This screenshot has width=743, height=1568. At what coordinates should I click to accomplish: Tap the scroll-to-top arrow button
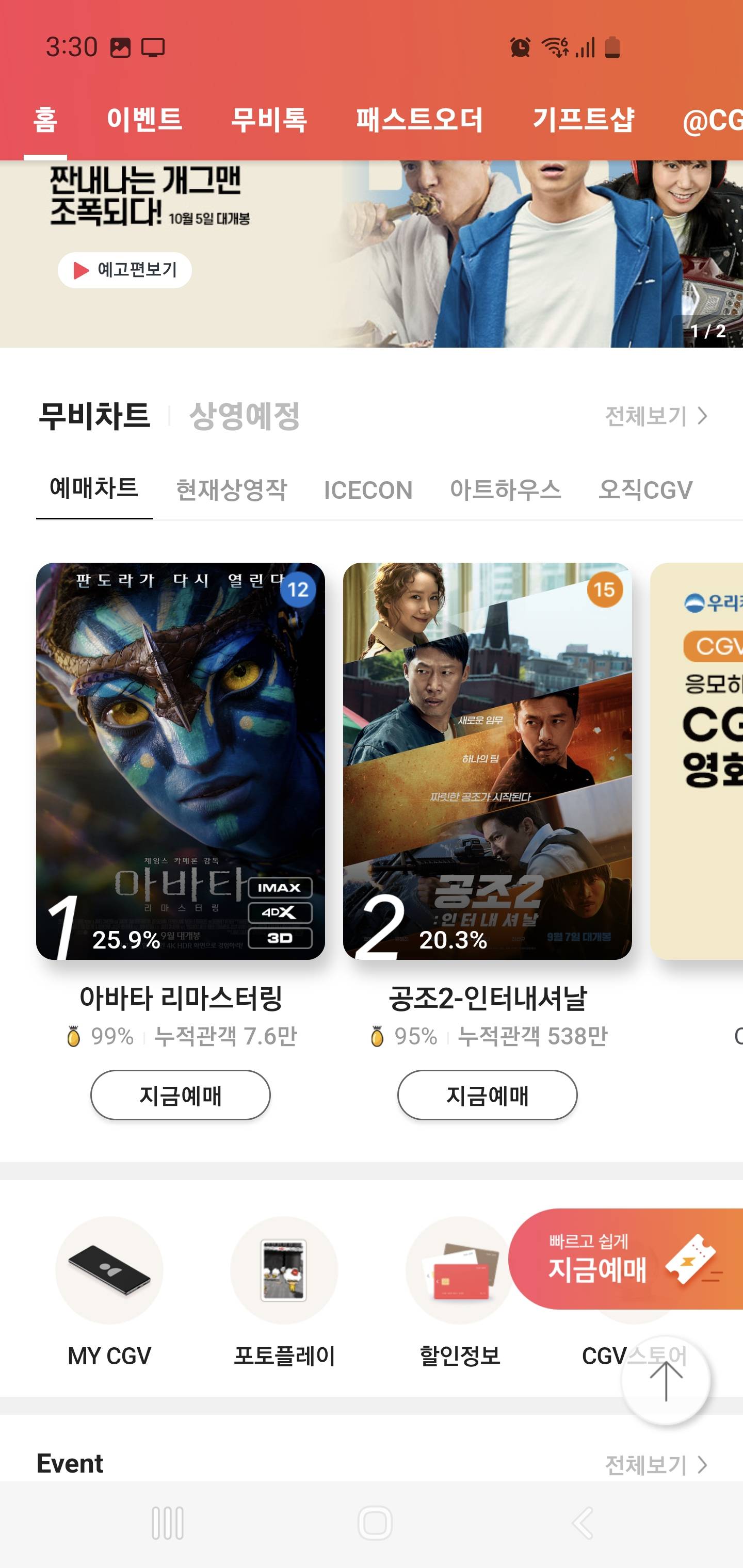pos(666,1381)
